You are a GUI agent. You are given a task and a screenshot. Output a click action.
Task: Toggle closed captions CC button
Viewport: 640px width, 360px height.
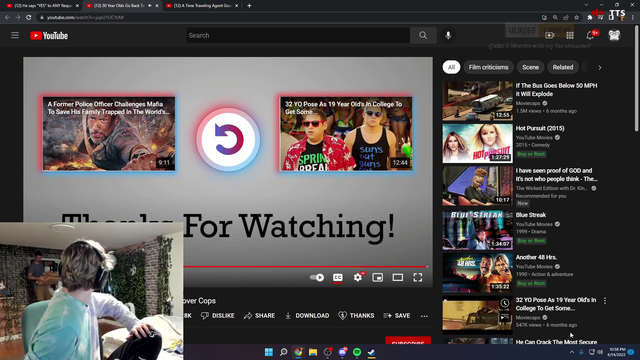click(x=338, y=278)
